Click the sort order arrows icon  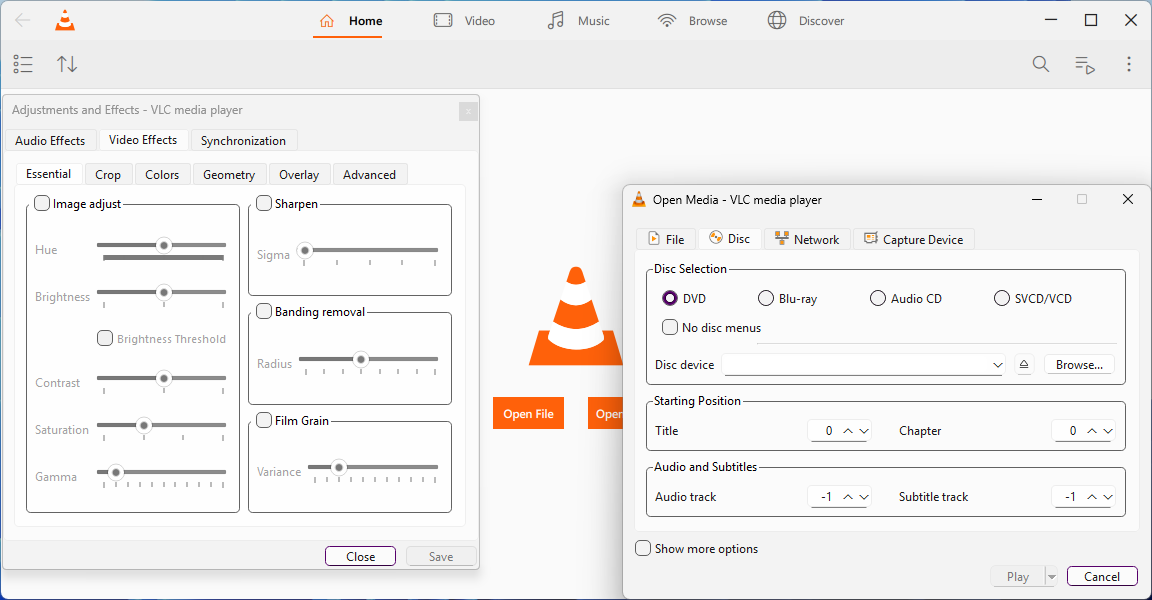[67, 64]
